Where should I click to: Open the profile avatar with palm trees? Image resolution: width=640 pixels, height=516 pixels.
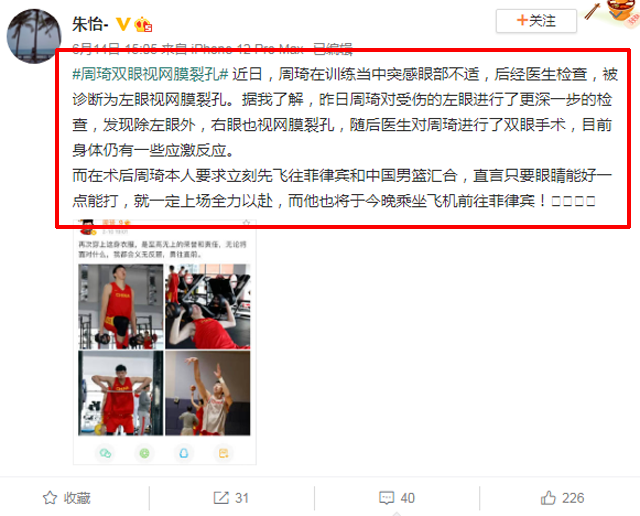(34, 36)
